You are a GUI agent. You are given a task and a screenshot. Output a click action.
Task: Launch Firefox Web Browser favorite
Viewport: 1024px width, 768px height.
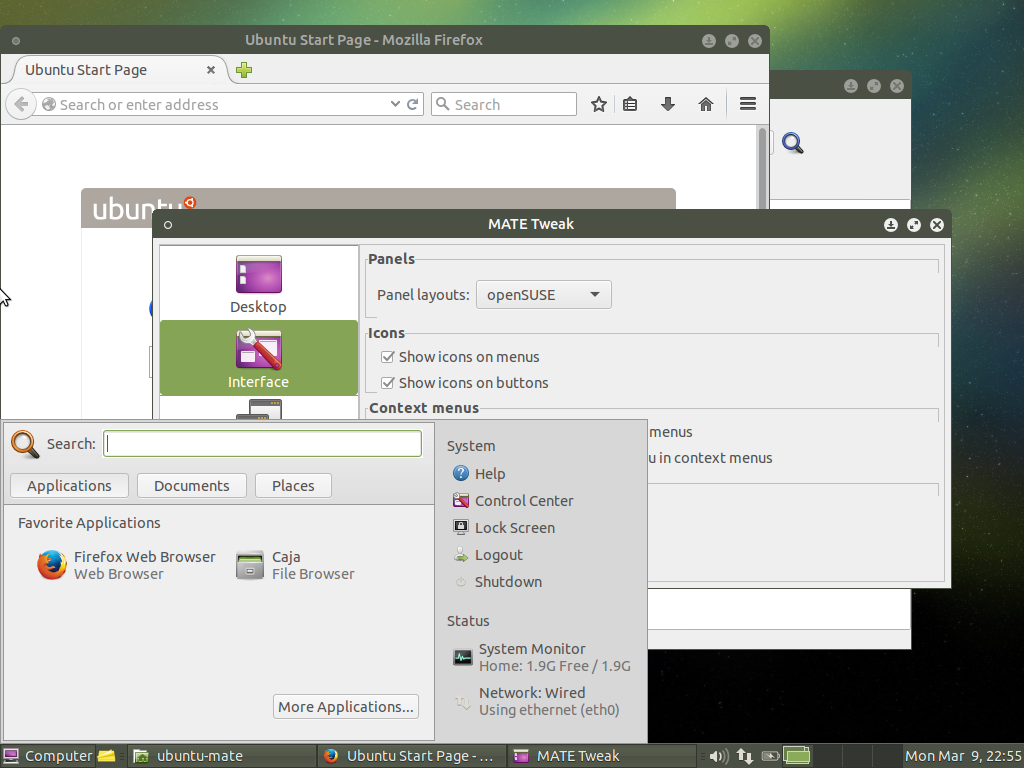(x=126, y=565)
